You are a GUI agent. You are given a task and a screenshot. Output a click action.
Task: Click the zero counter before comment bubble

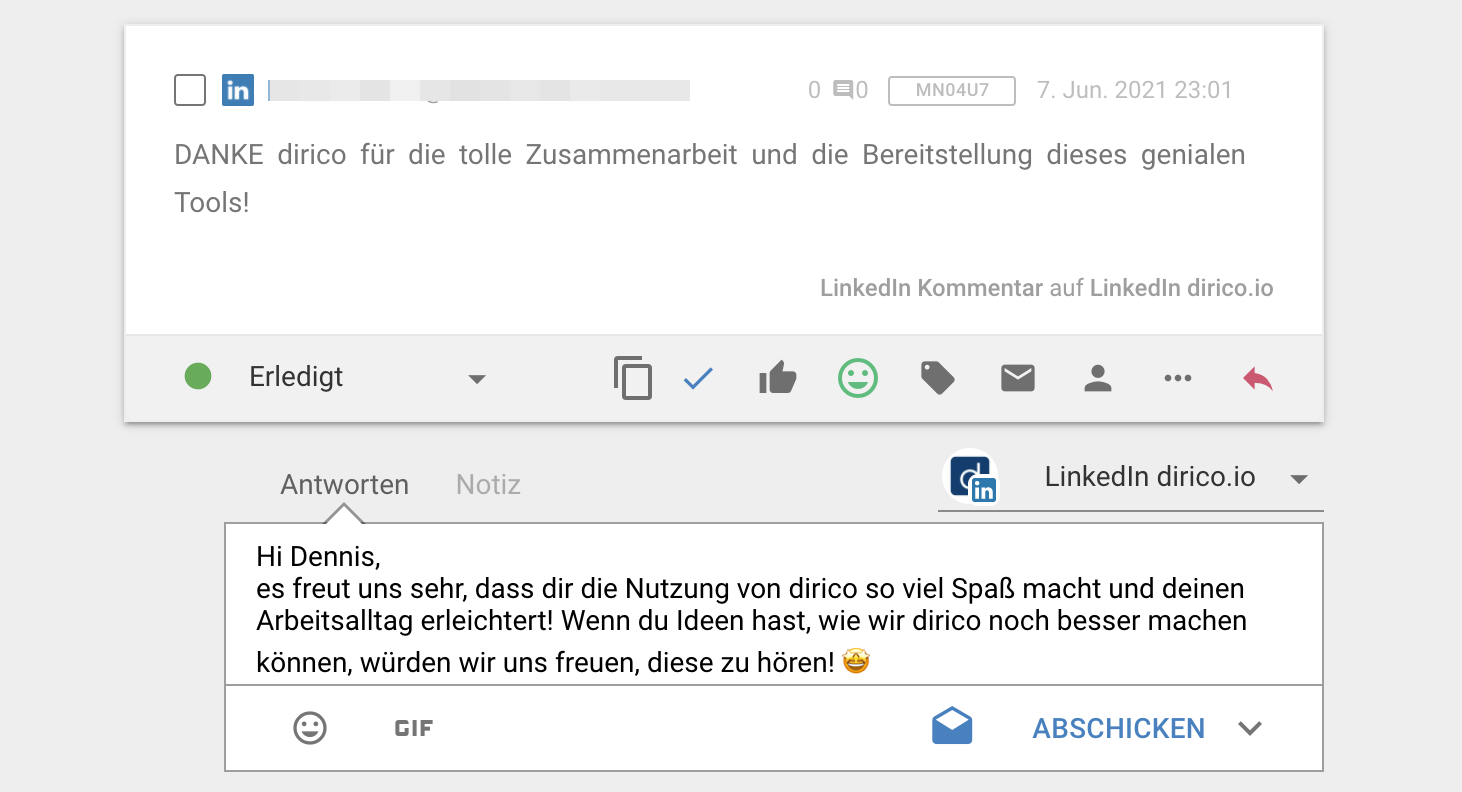(814, 91)
